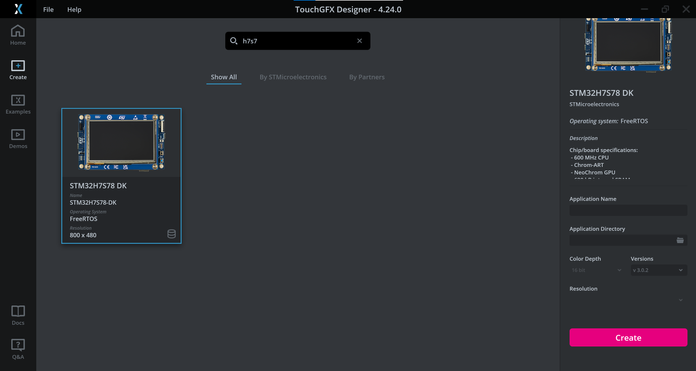
Task: Open the Color Depth dropdown
Action: pyautogui.click(x=597, y=270)
